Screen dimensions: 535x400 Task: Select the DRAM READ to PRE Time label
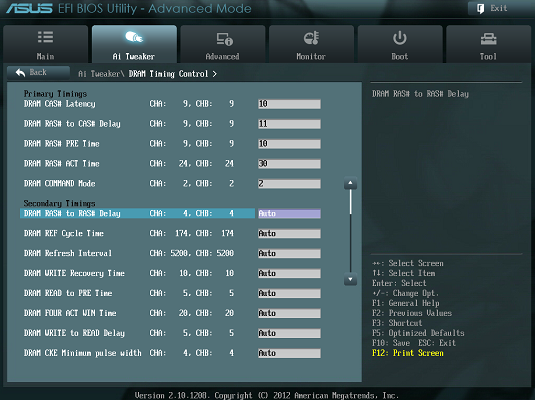point(68,293)
